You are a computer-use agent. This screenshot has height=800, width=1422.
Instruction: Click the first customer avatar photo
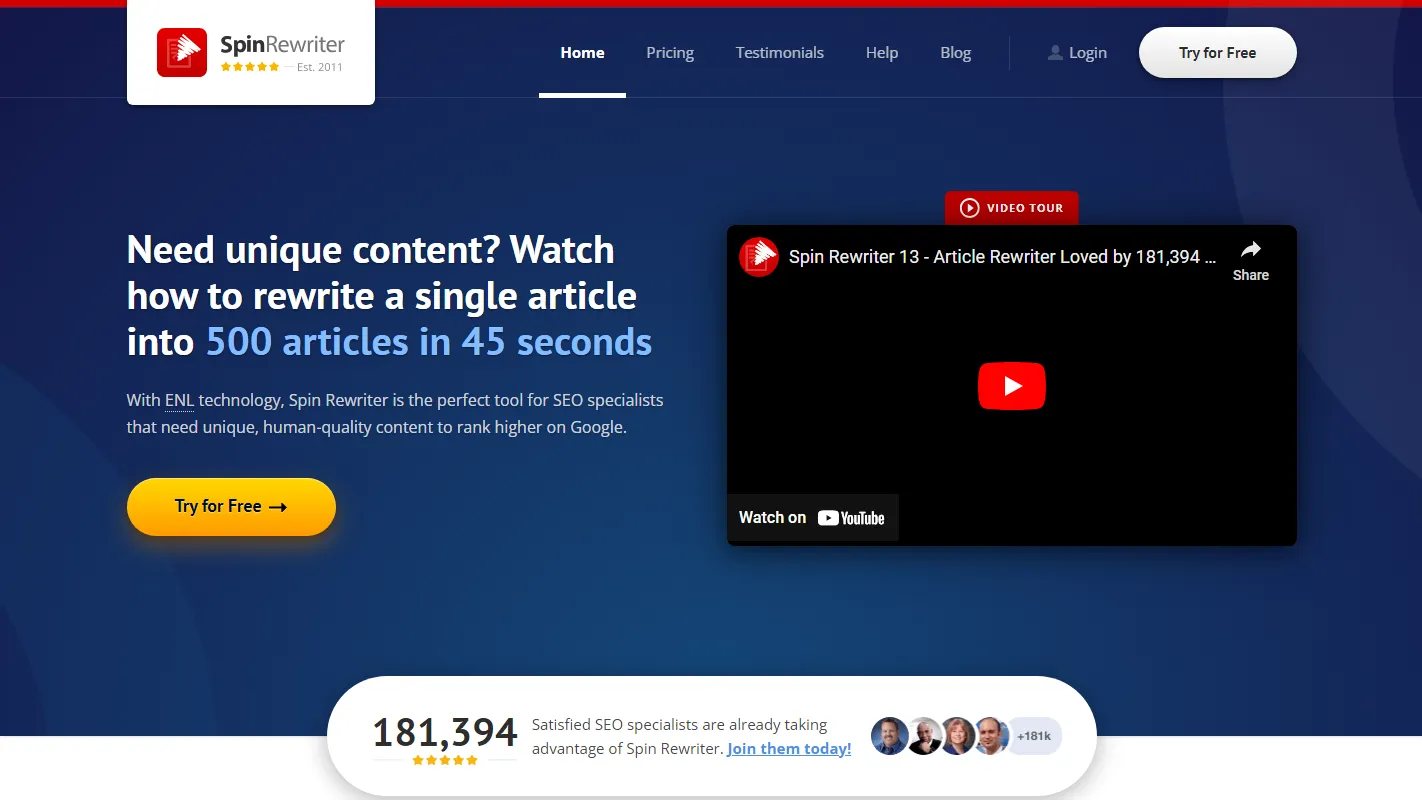889,736
